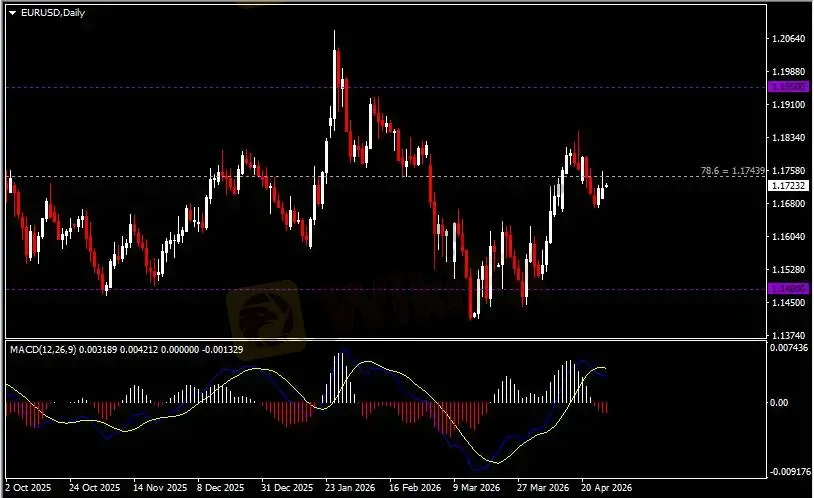Select the 20 Apr 2026 date label
This screenshot has width=814, height=498.
[x=603, y=490]
